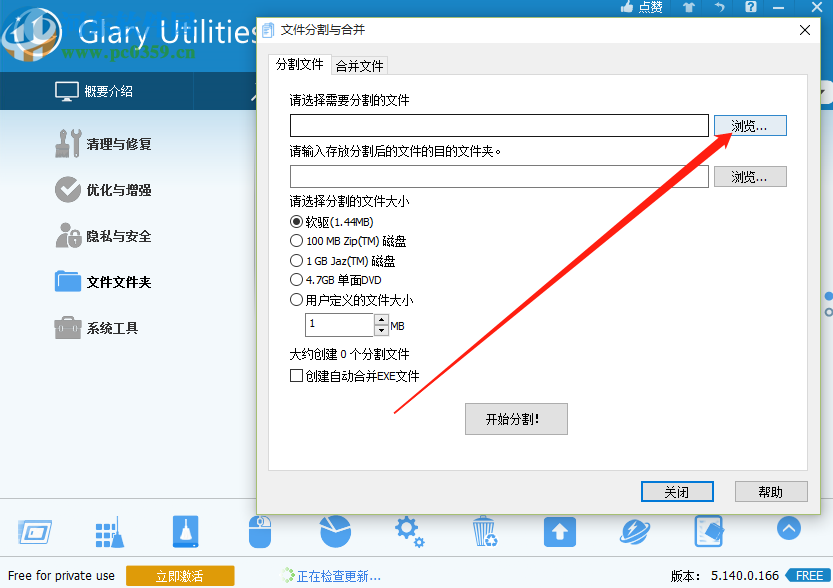Click the lightning Memory Optimizer icon
The height and width of the screenshot is (588, 833).
click(634, 532)
